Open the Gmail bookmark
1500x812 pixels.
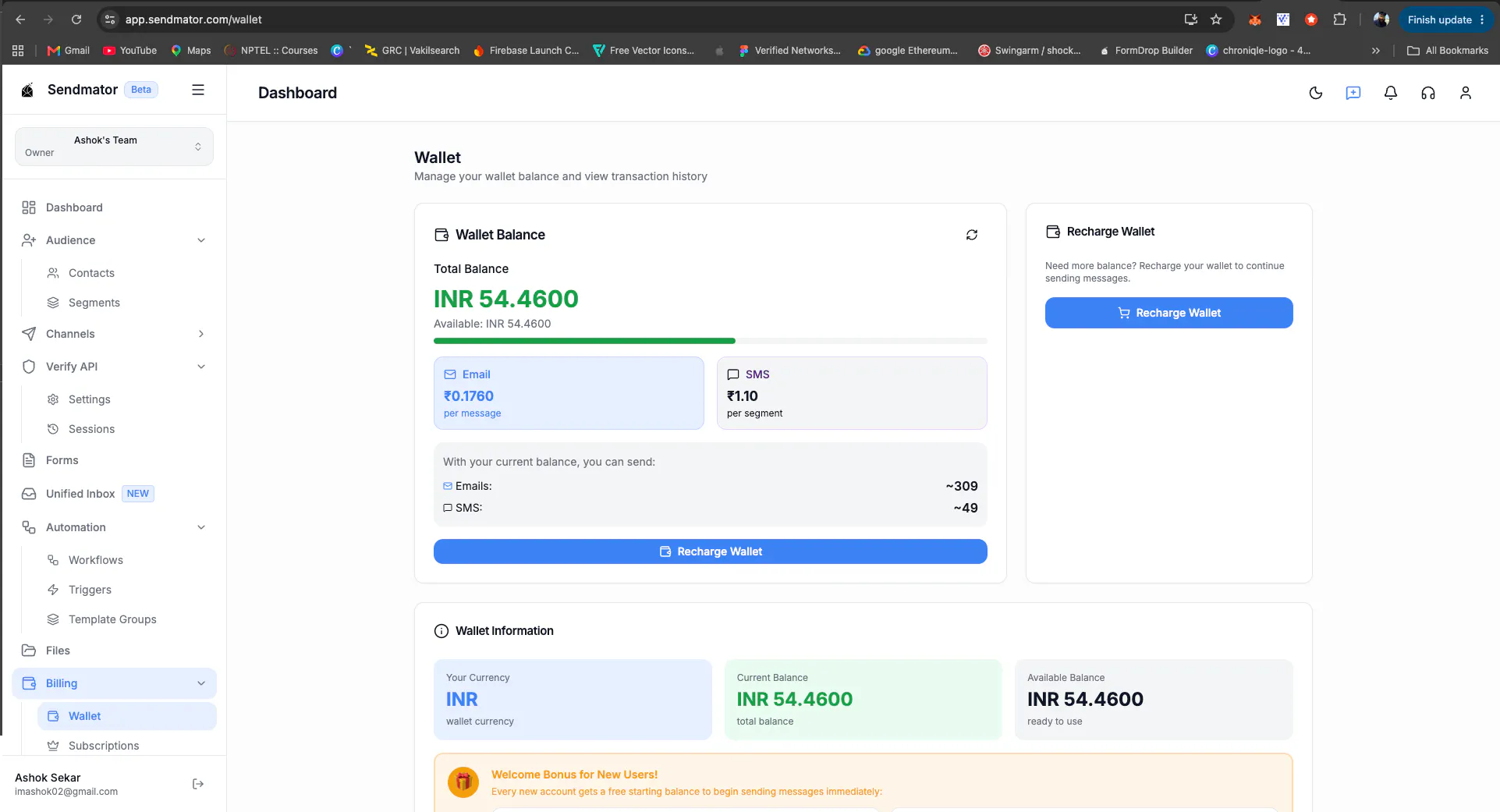[69, 51]
